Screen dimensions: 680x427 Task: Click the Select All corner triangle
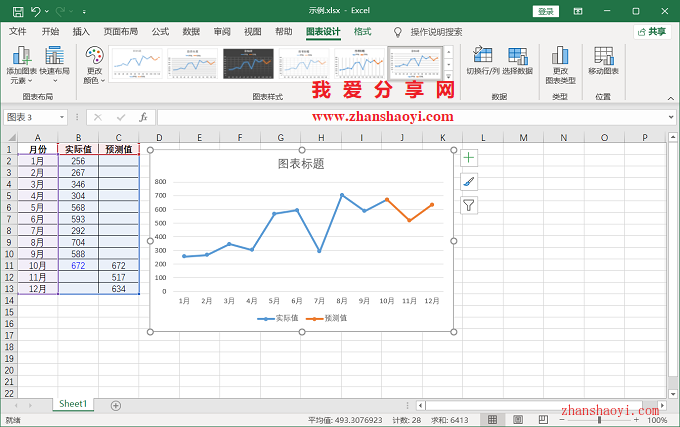point(10,138)
